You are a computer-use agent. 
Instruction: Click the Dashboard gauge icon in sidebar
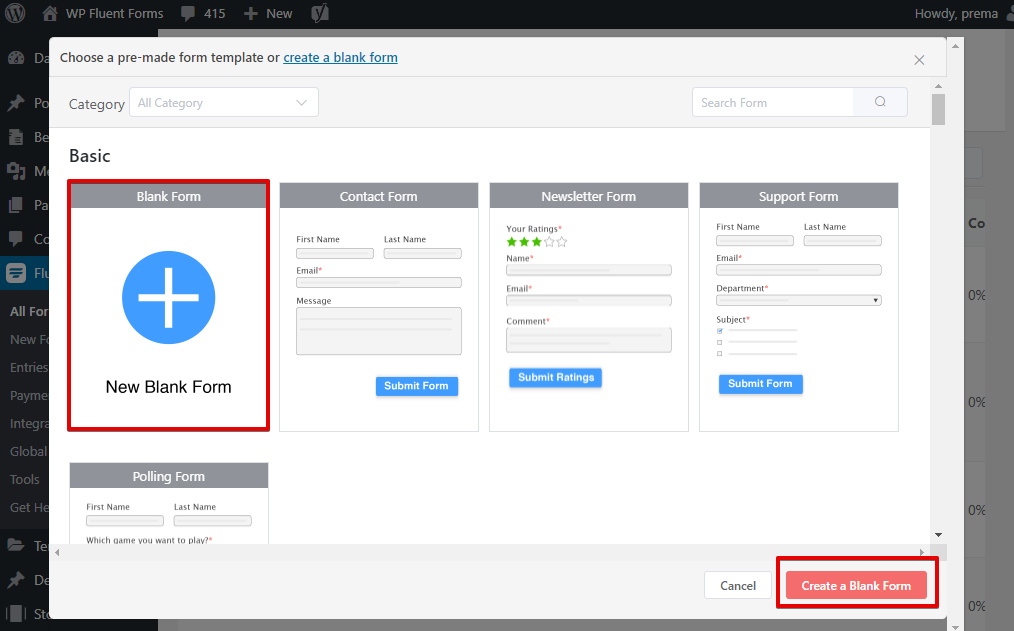tap(16, 58)
